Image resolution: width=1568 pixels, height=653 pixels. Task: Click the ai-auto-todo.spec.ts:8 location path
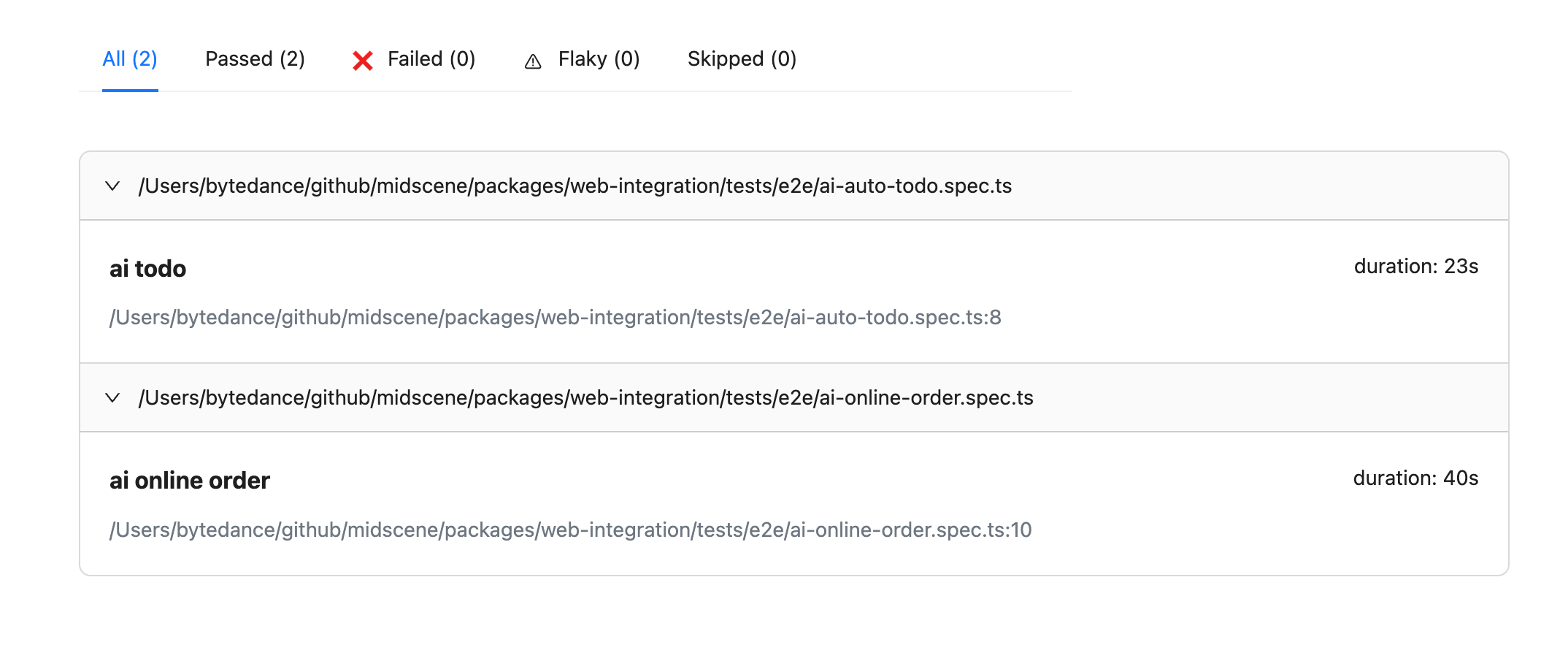pos(555,318)
